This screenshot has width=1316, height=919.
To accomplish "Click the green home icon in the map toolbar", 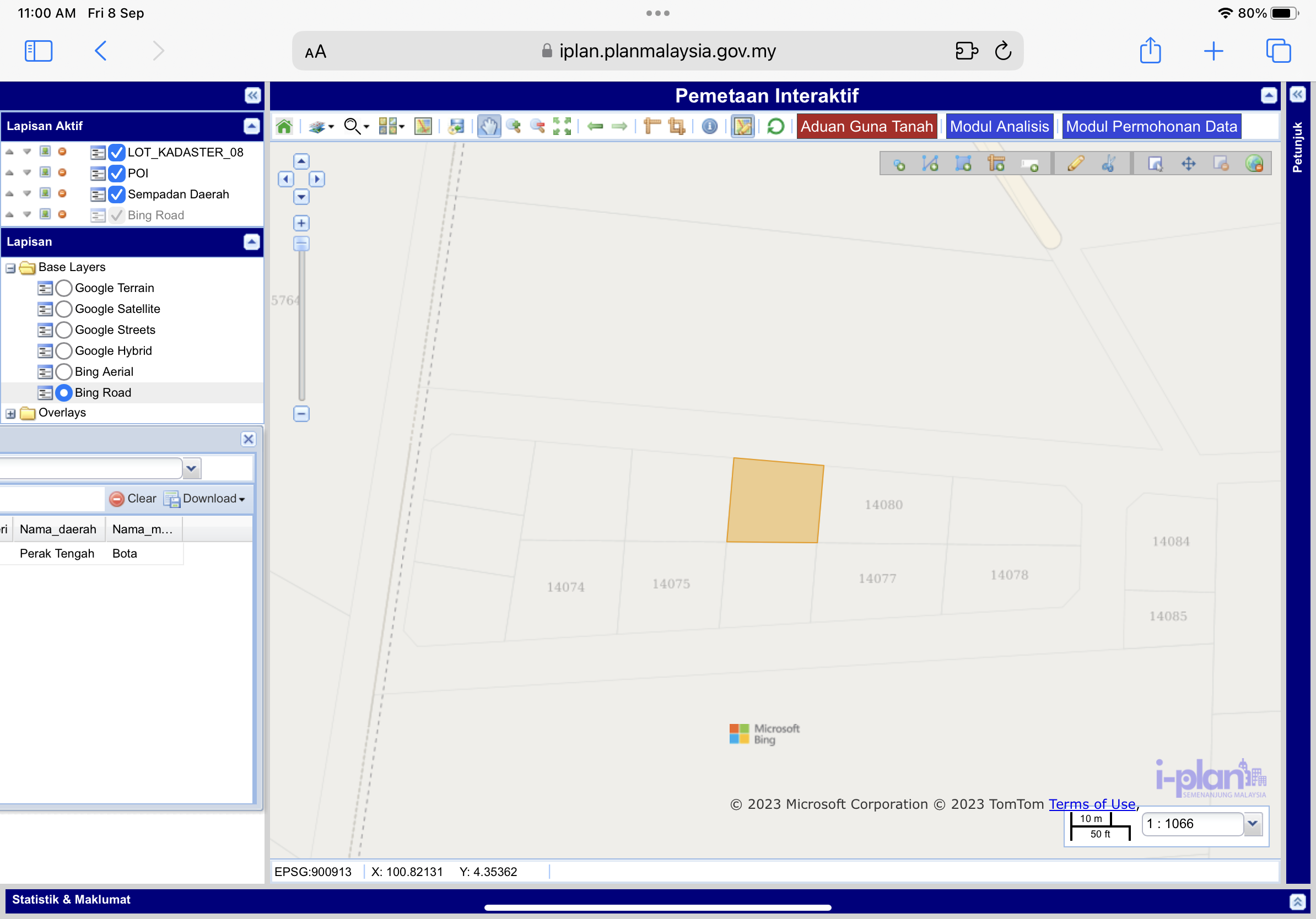I will (284, 126).
